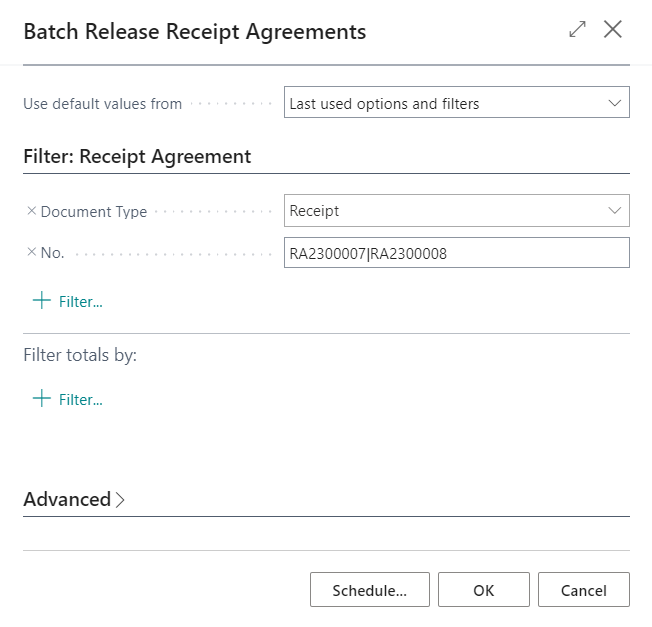Add a Filter... link for Receipt Agreement
Viewport: 652px width, 627px height.
(81, 302)
